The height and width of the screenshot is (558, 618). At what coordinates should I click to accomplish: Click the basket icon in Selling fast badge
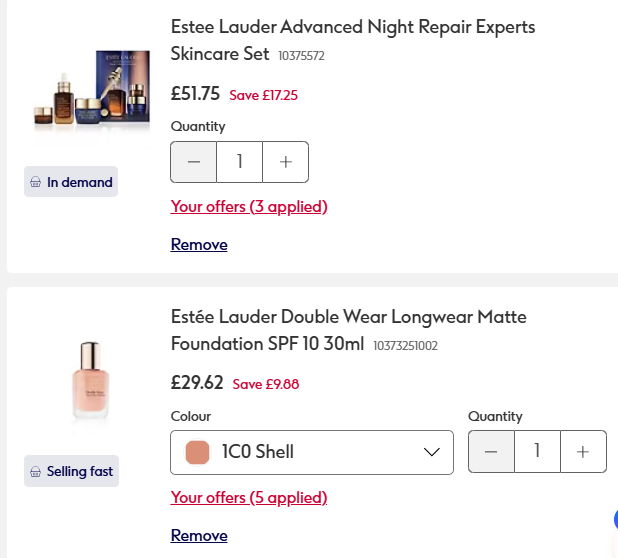pos(36,471)
